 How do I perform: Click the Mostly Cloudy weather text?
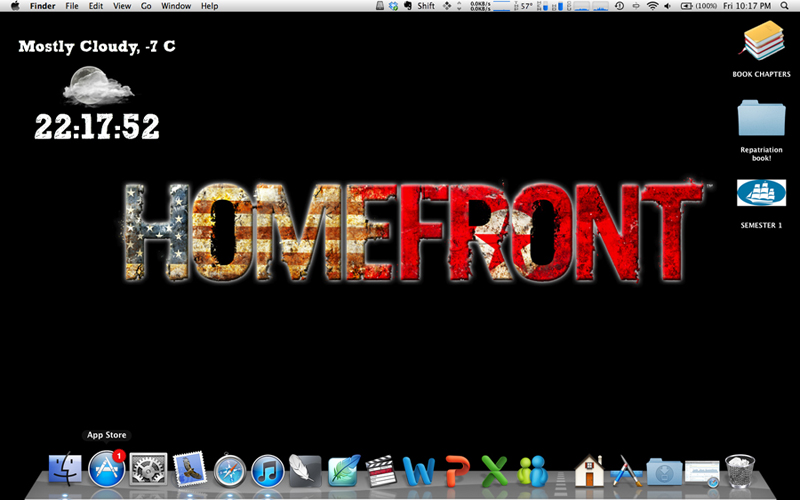[x=97, y=46]
